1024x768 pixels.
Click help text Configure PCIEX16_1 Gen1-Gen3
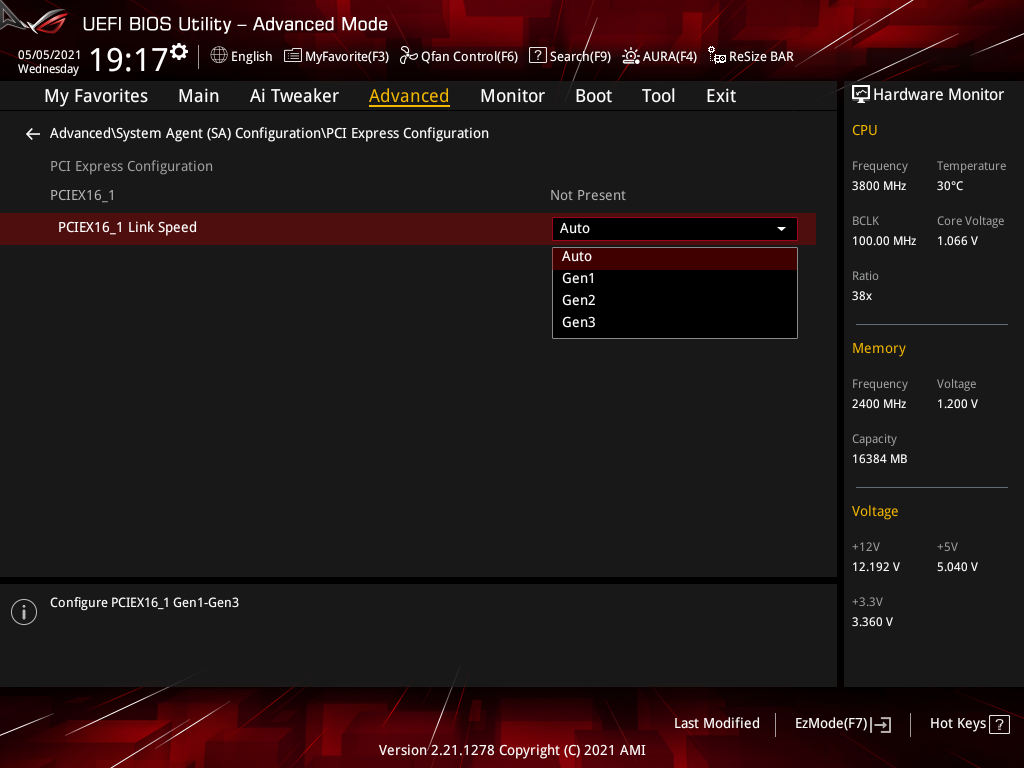coord(144,603)
